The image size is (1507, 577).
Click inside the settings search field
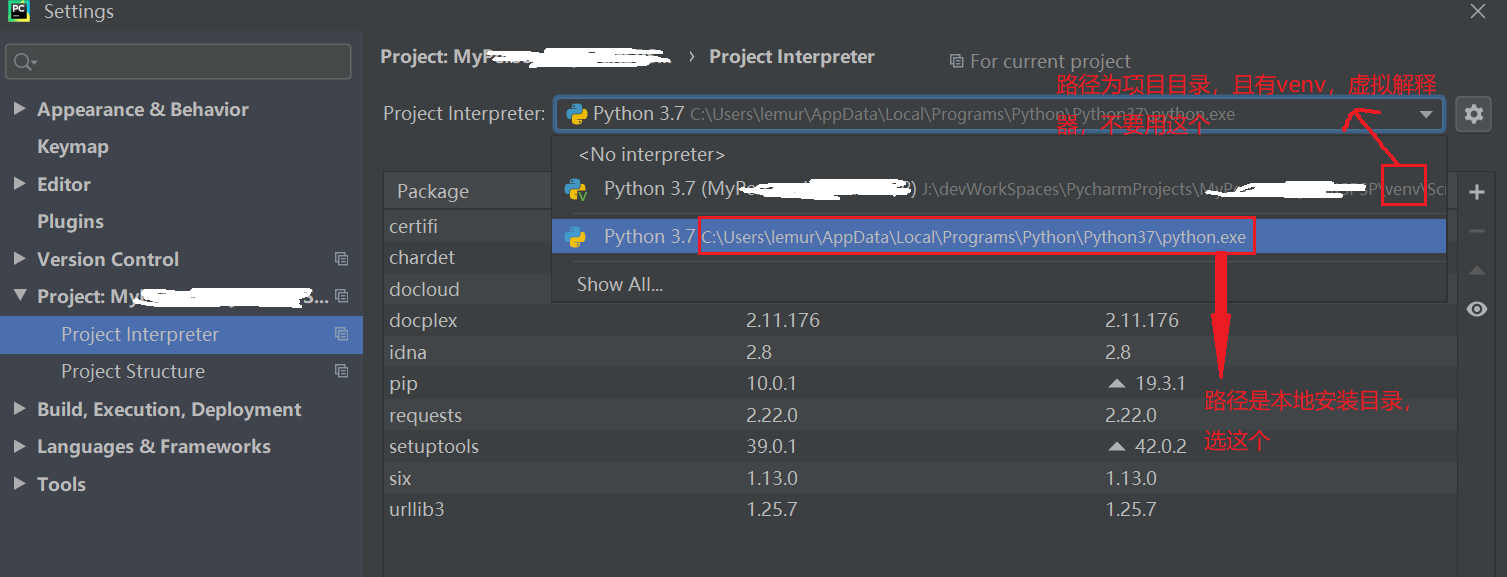click(178, 62)
